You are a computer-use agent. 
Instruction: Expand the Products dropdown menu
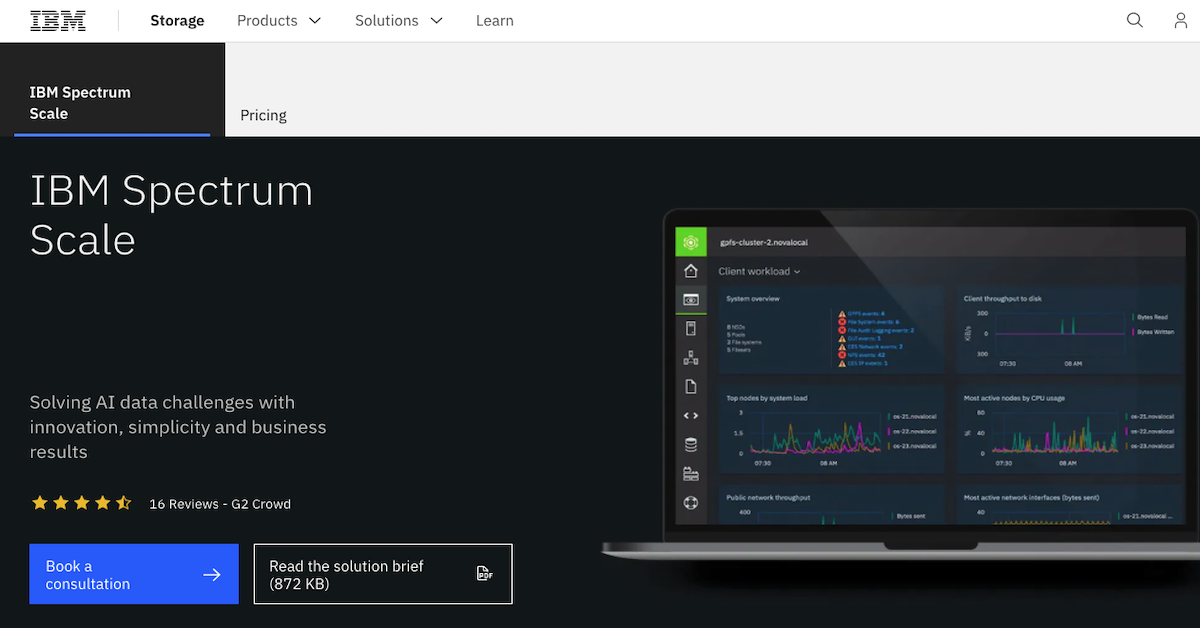tap(279, 20)
